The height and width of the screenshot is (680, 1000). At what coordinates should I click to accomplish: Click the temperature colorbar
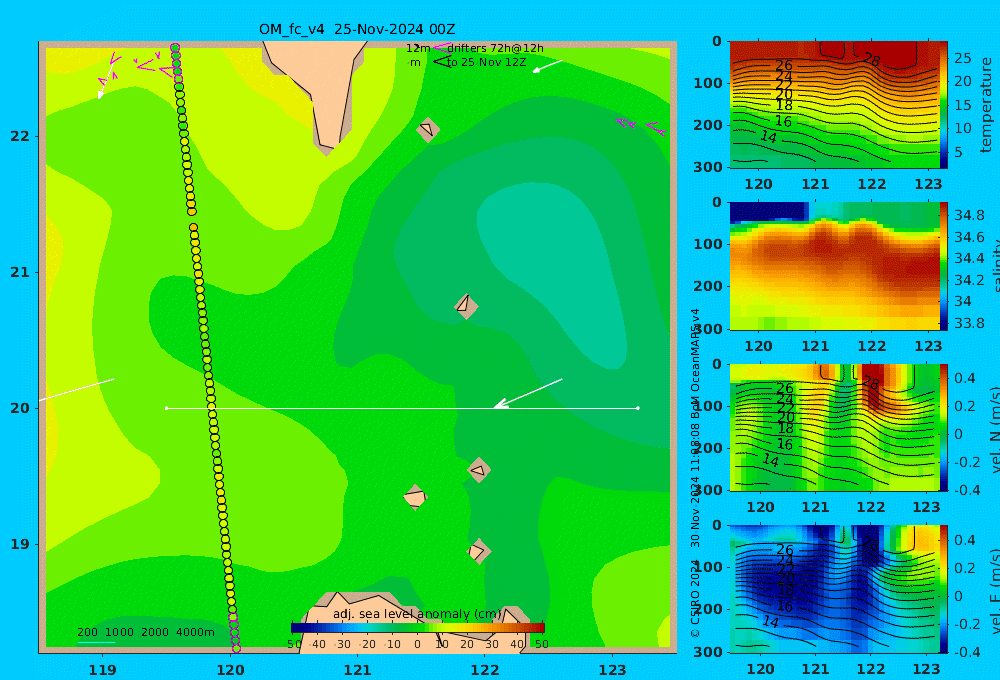944,105
